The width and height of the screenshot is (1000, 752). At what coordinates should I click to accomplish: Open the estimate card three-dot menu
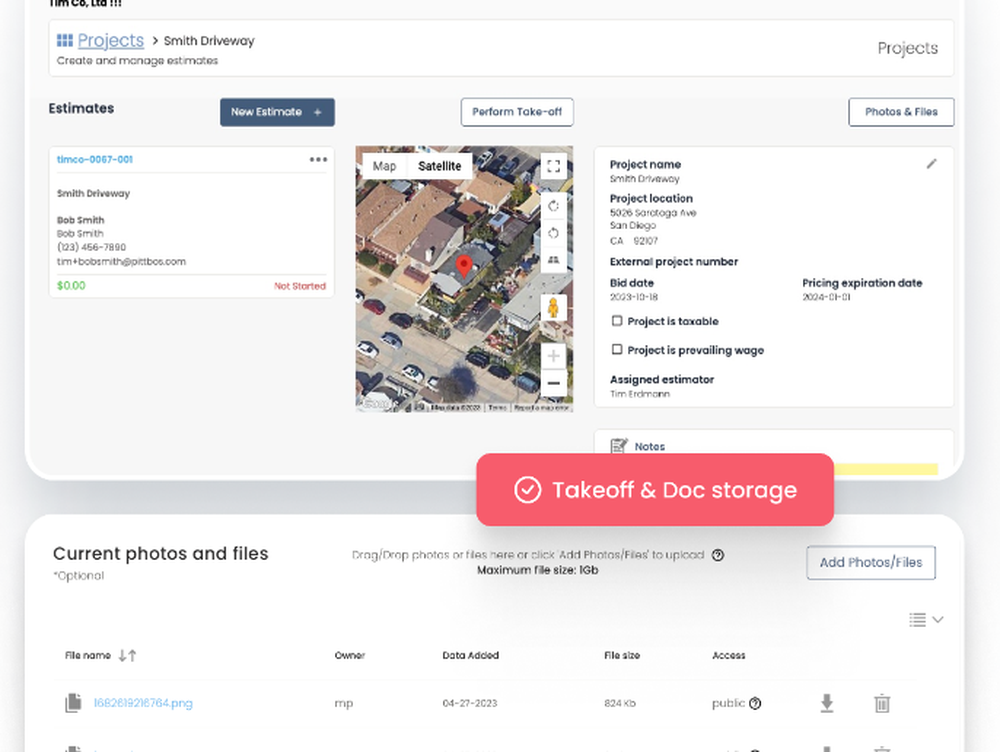tap(318, 159)
